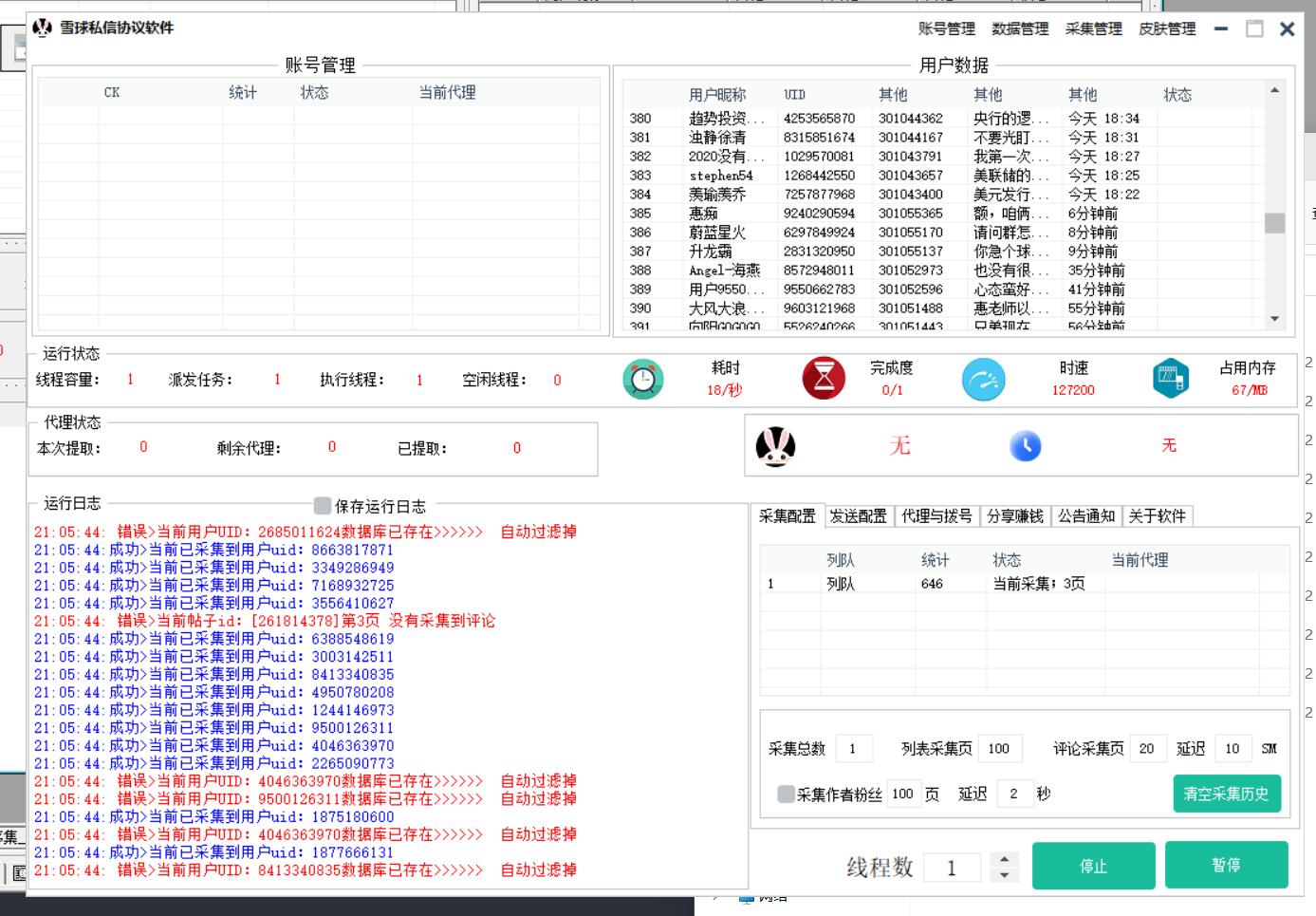Click the 清空采集历史 button
The height and width of the screenshot is (916, 1316).
point(1226,794)
